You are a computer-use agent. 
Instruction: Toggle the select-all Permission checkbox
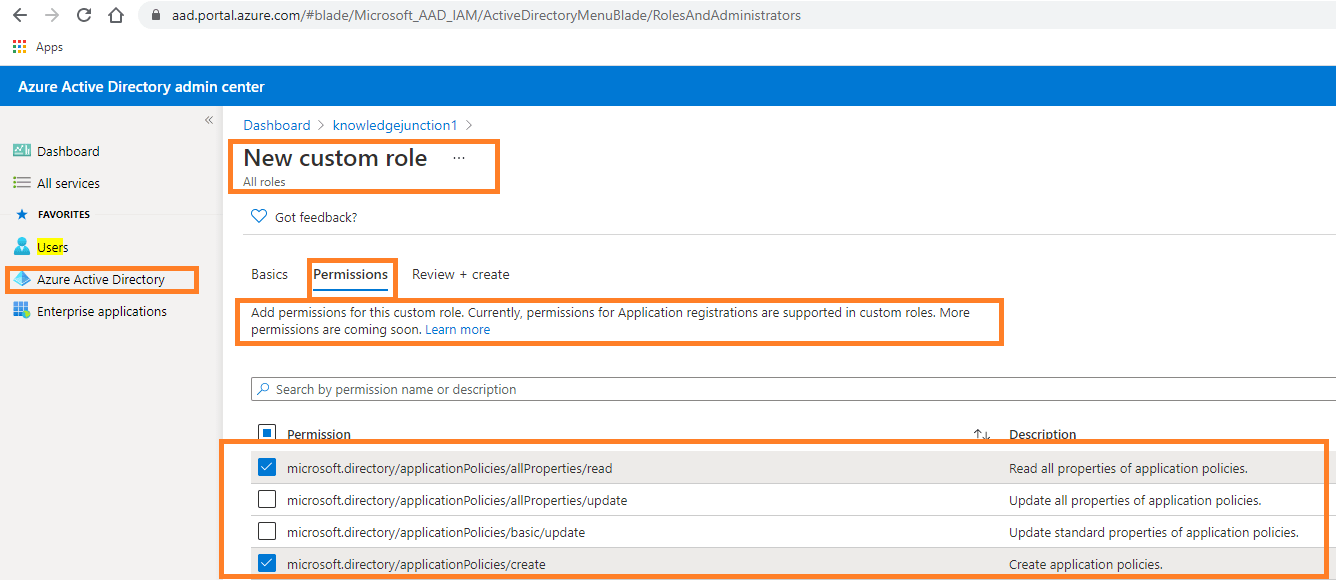point(267,431)
